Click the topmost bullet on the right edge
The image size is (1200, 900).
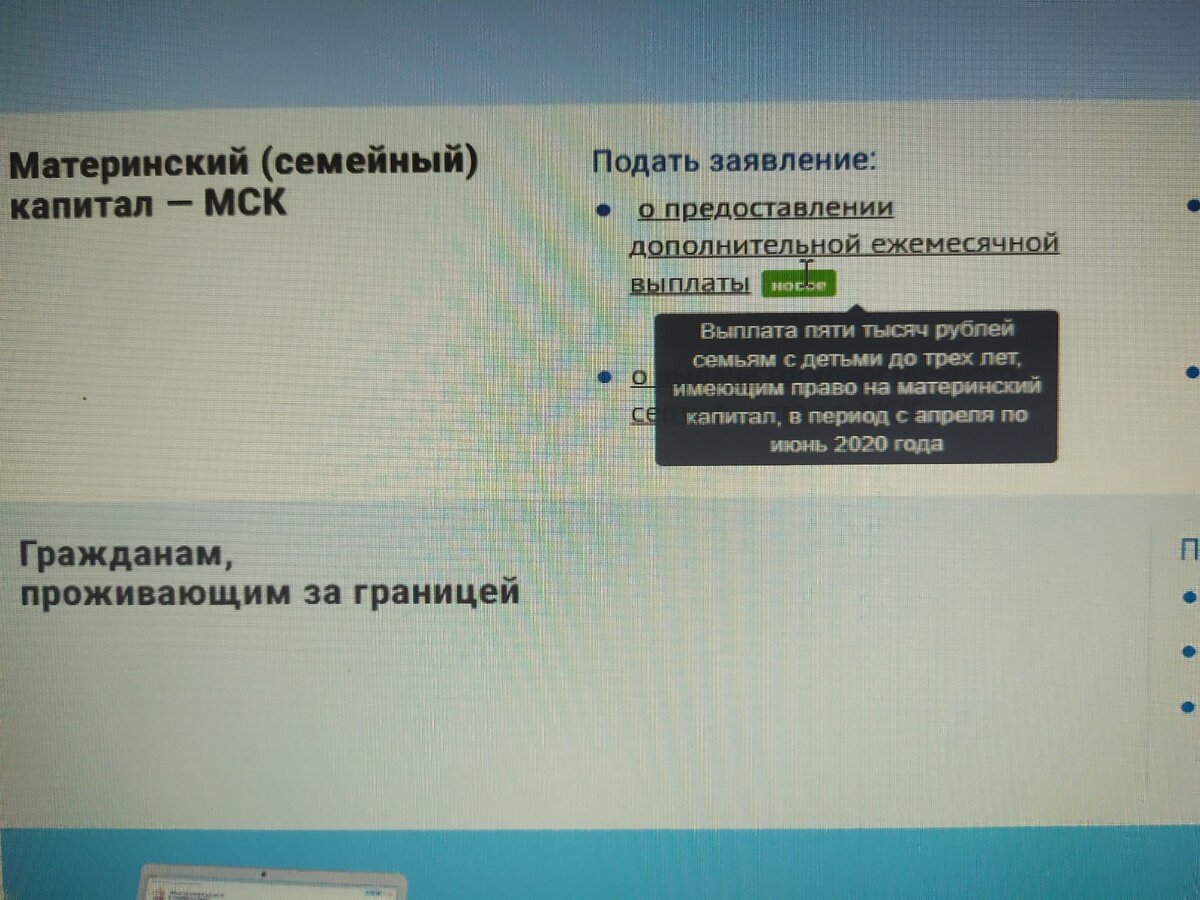(1190, 207)
